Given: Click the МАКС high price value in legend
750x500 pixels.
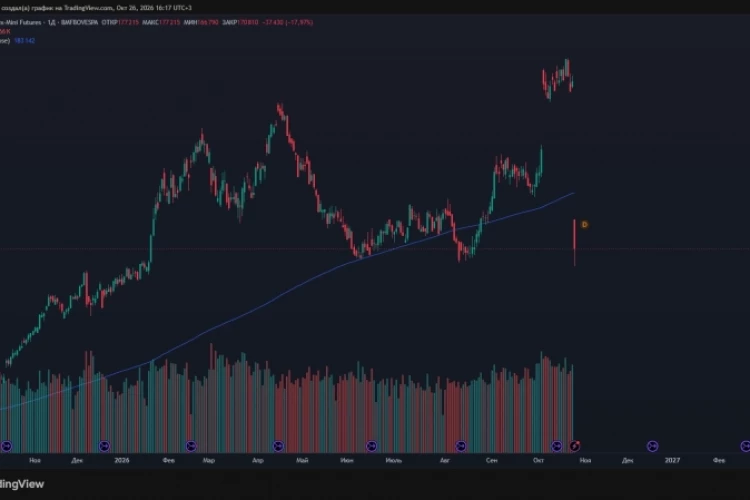Looking at the screenshot, I should coord(170,22).
